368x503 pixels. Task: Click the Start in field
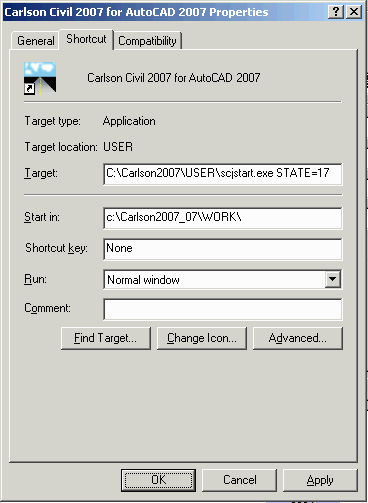pos(223,218)
